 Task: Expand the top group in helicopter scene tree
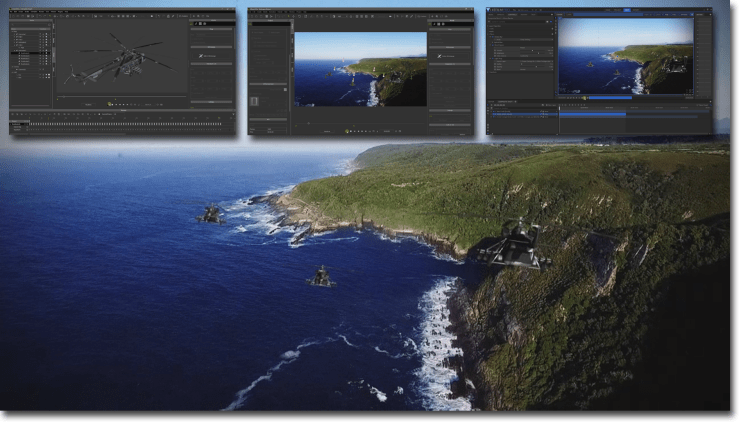14,31
